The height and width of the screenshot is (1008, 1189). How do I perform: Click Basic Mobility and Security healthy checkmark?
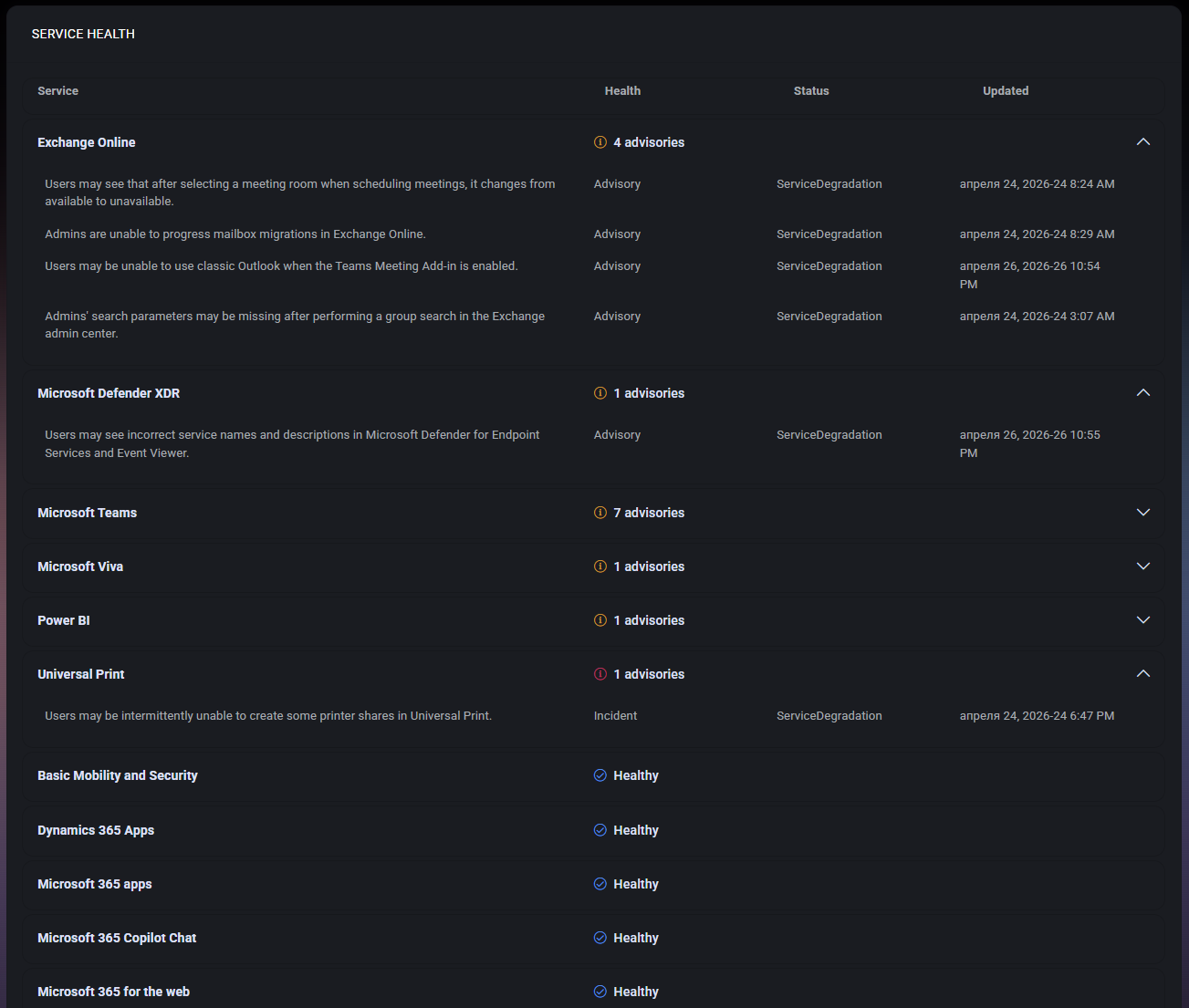[600, 775]
